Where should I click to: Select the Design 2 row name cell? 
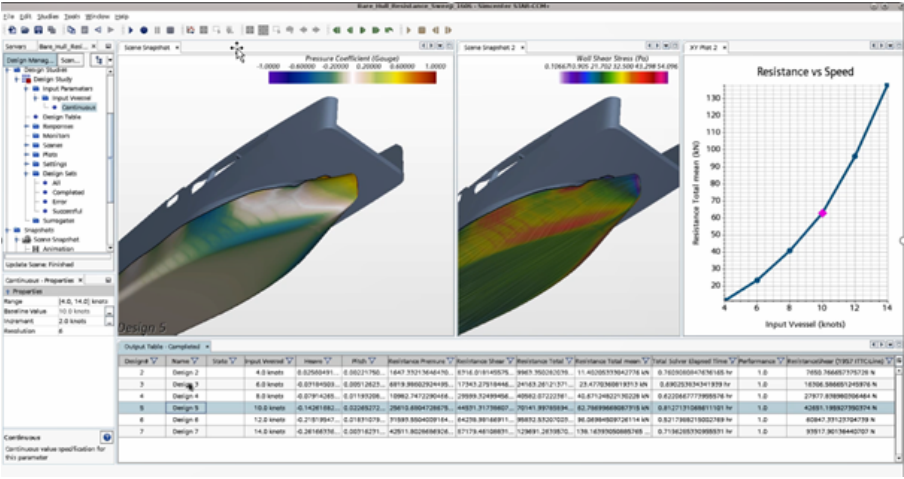point(186,372)
